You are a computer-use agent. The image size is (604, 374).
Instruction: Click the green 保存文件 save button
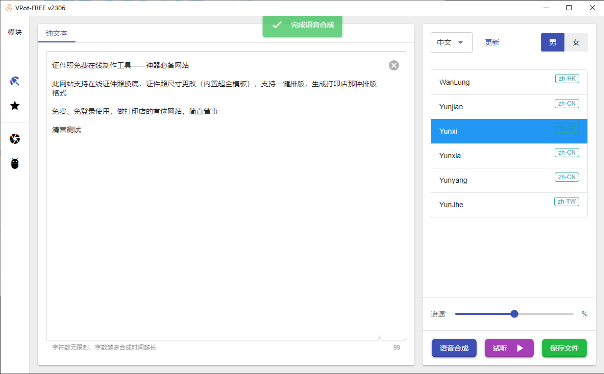click(564, 348)
